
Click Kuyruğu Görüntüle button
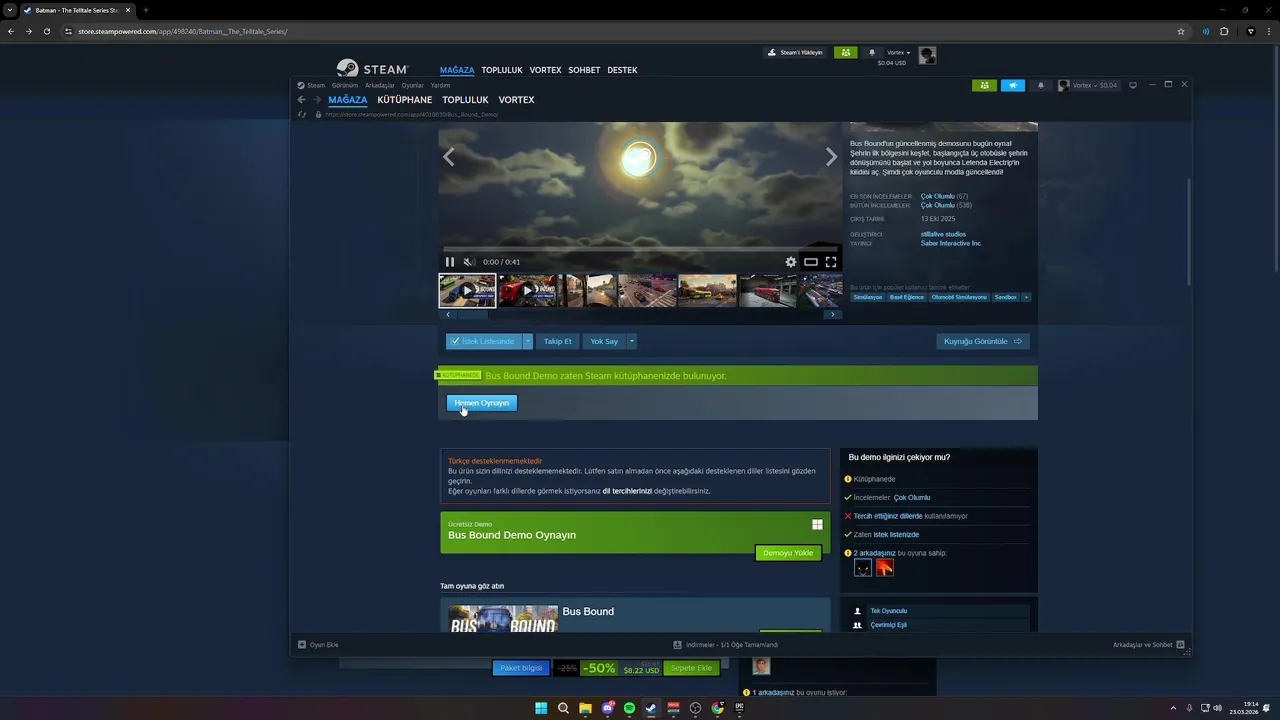click(x=983, y=341)
